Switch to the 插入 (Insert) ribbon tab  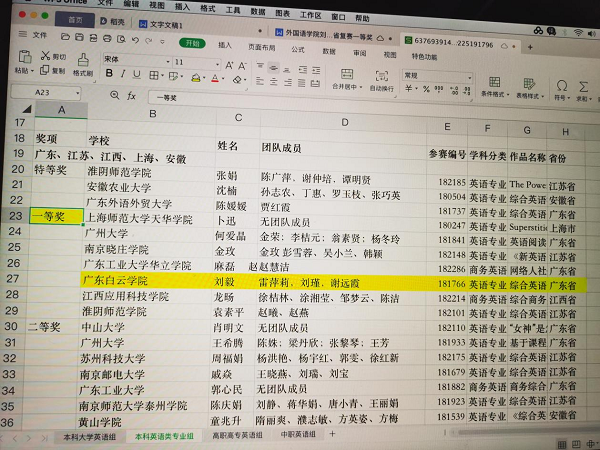(225, 45)
